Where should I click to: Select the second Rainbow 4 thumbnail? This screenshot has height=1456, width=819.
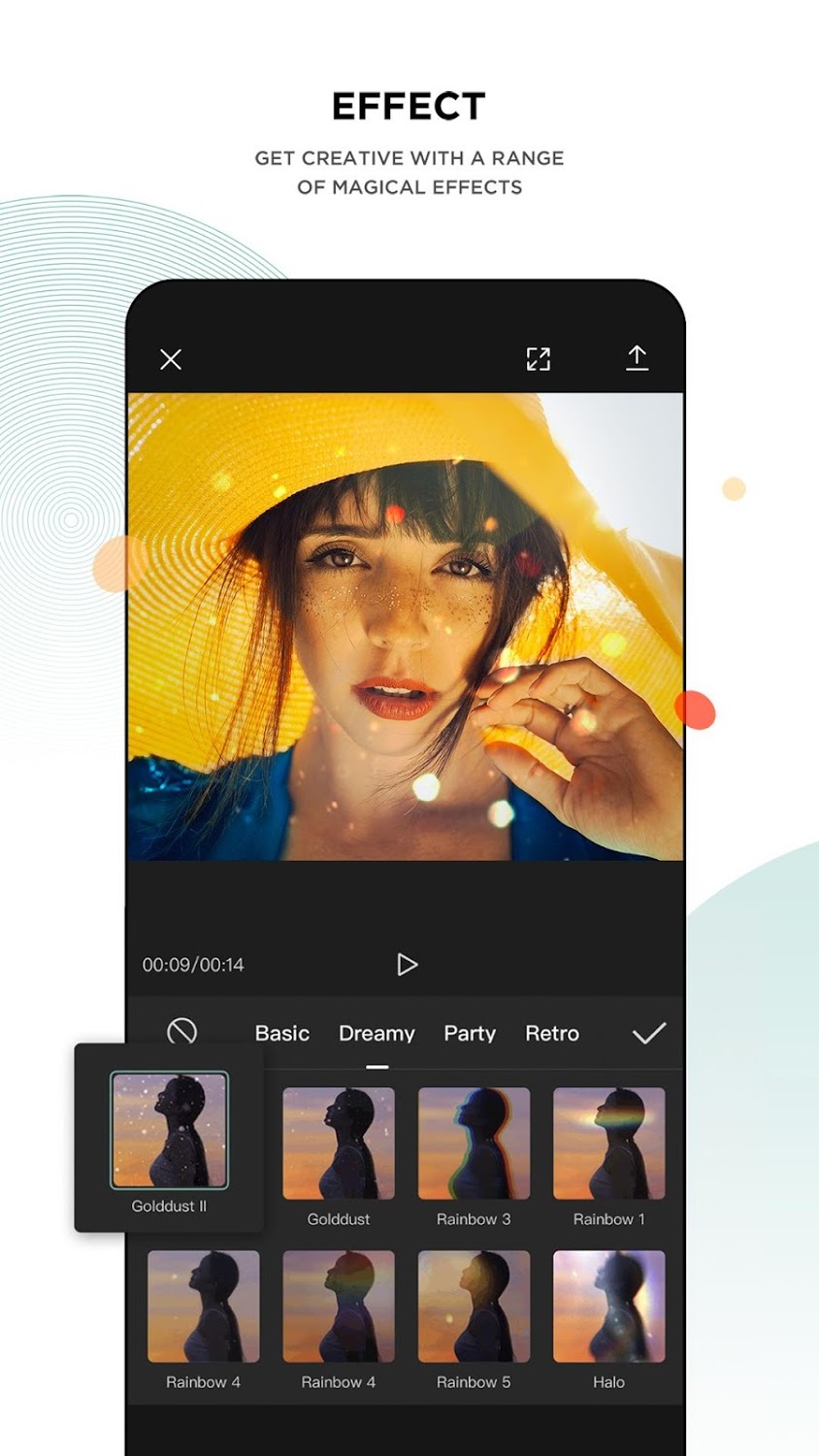tap(339, 1307)
